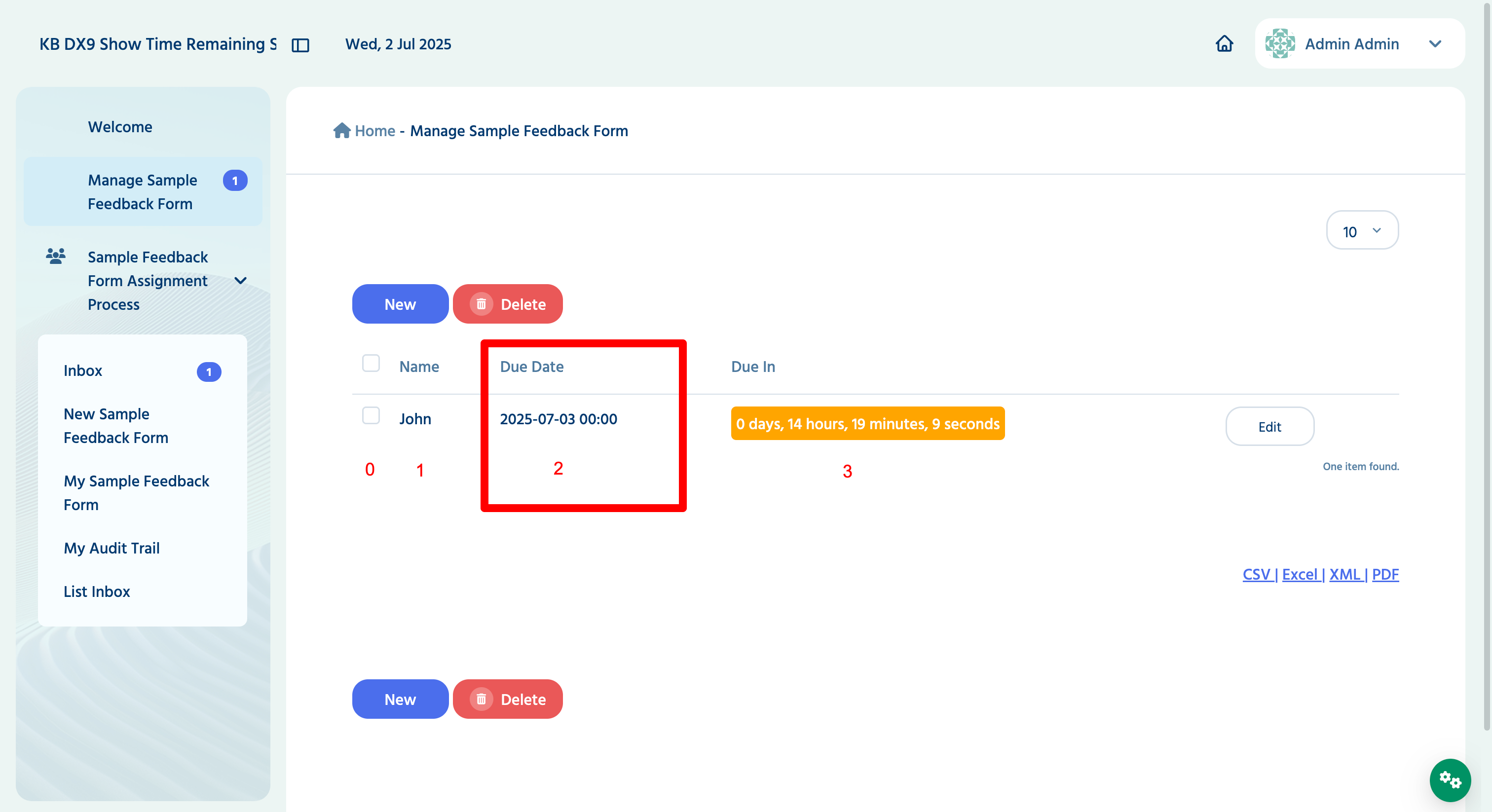Click the top Delete button

click(508, 304)
